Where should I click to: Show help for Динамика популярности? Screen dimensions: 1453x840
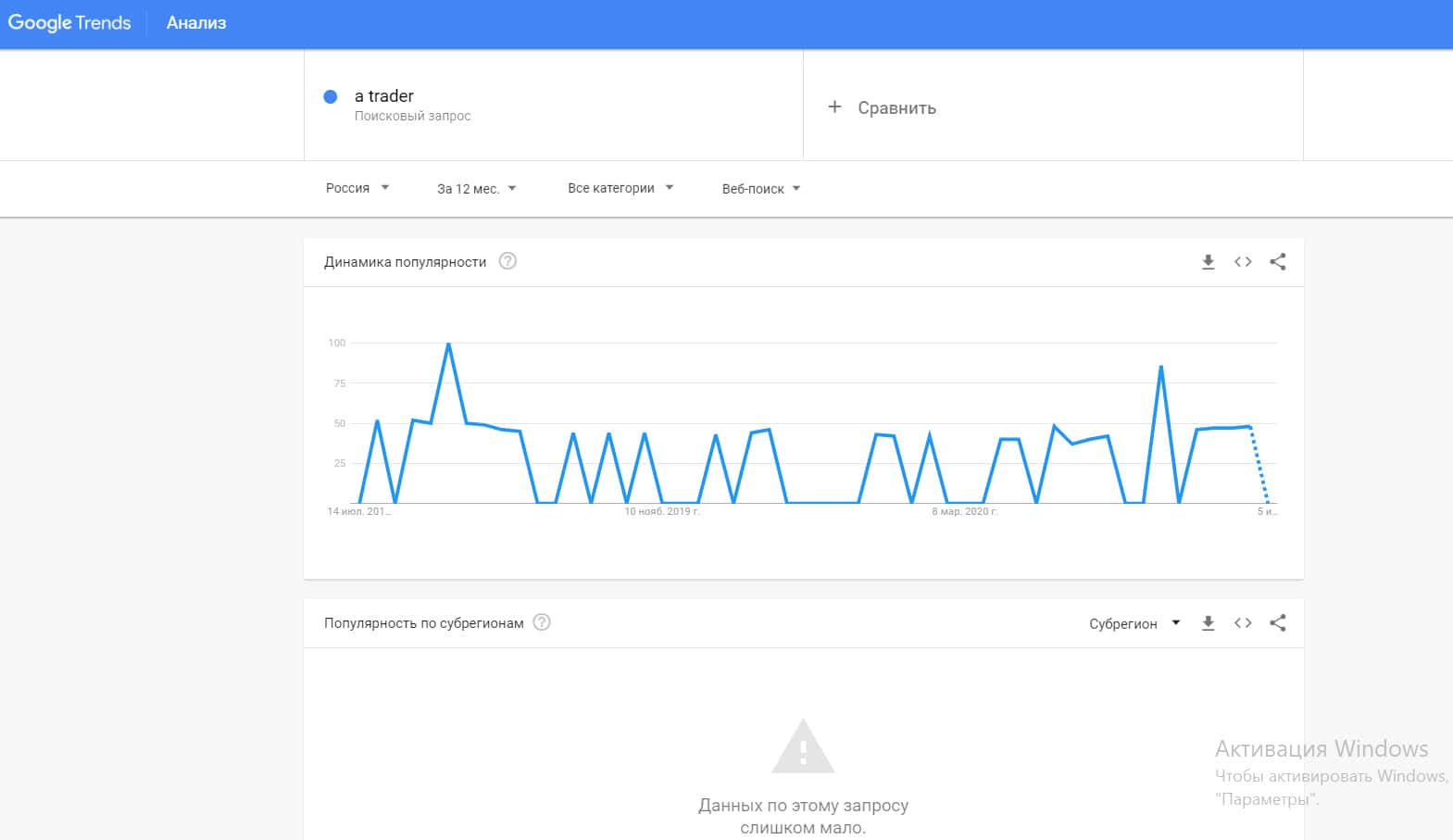coord(507,261)
